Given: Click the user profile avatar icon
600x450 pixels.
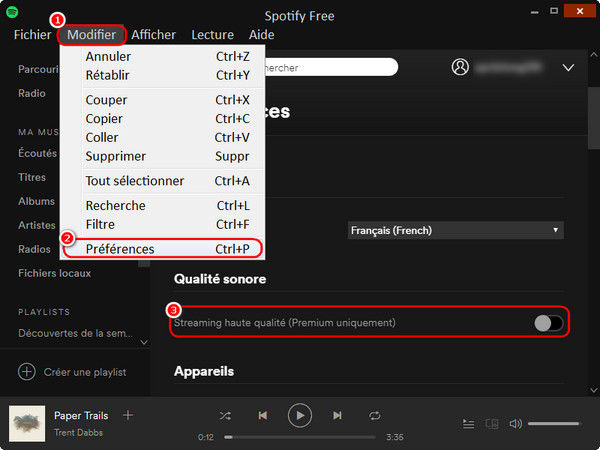Looking at the screenshot, I should click(x=460, y=67).
